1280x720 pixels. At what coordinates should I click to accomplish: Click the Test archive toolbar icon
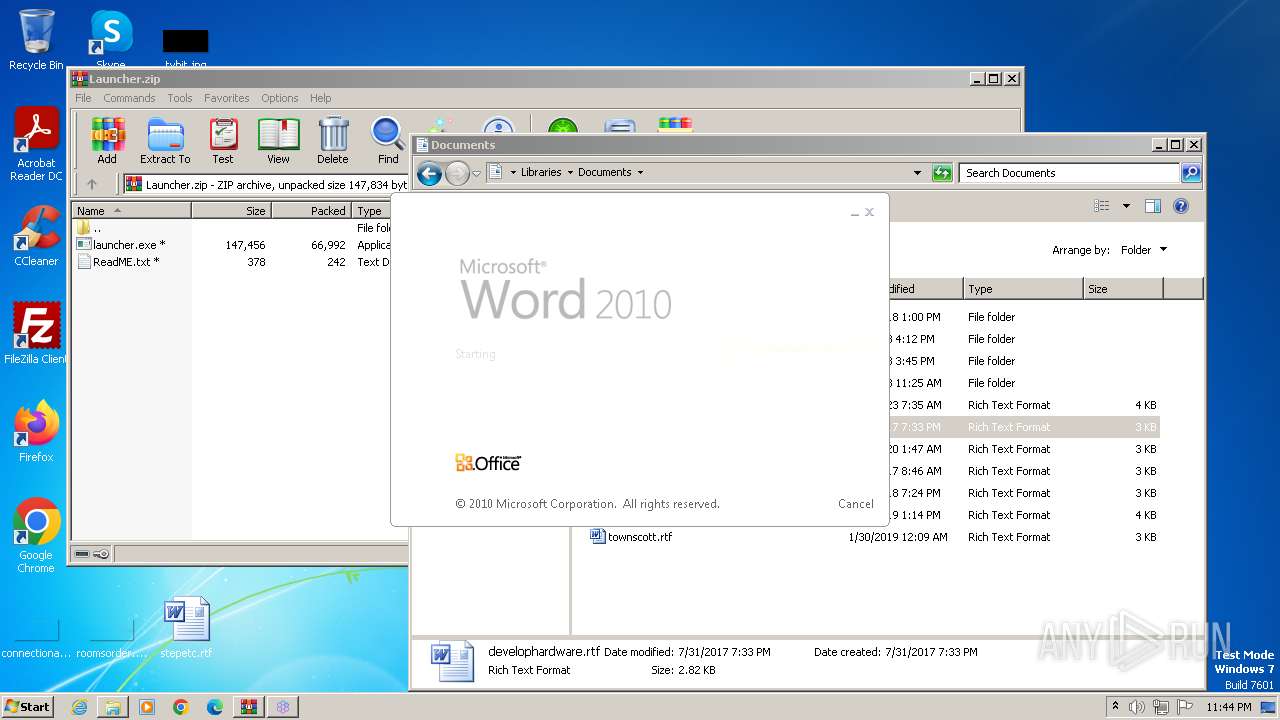(x=223, y=140)
